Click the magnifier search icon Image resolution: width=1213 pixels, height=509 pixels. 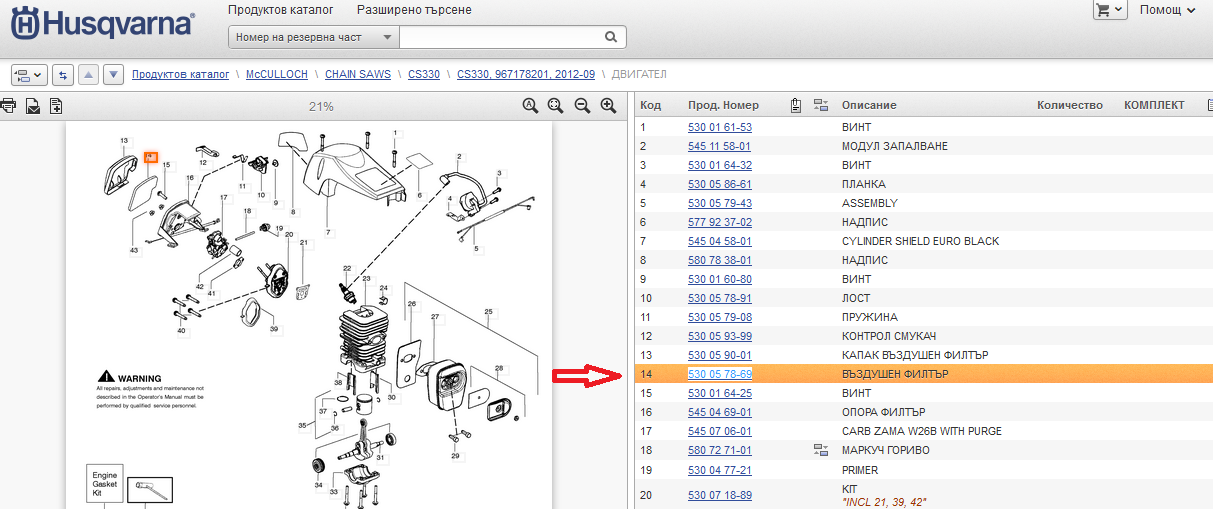coord(611,38)
